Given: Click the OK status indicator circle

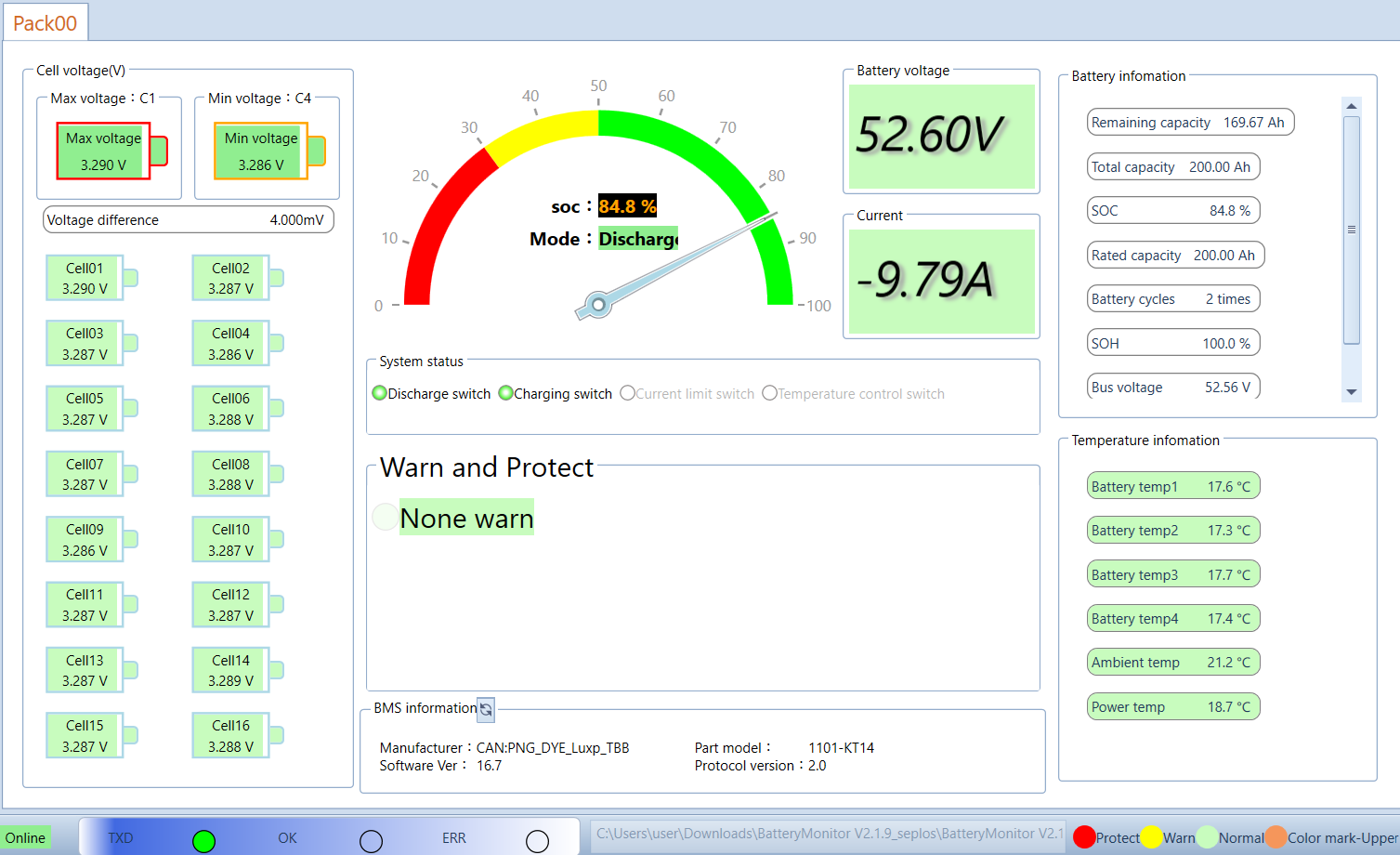Looking at the screenshot, I should pos(371,841).
